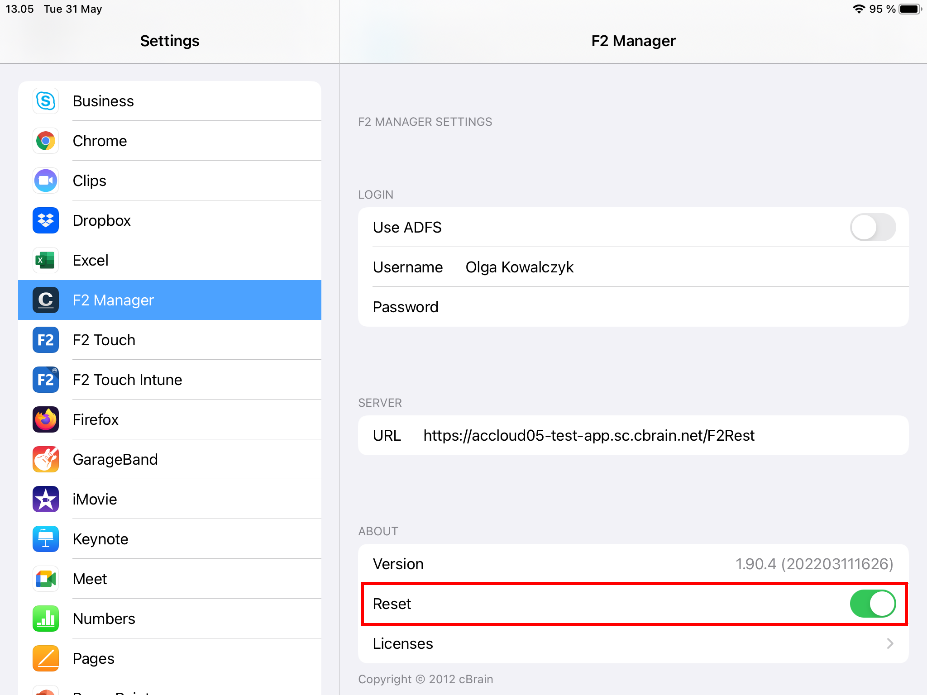The height and width of the screenshot is (695, 927).
Task: Expand Licenses using the chevron arrow
Action: (x=889, y=644)
